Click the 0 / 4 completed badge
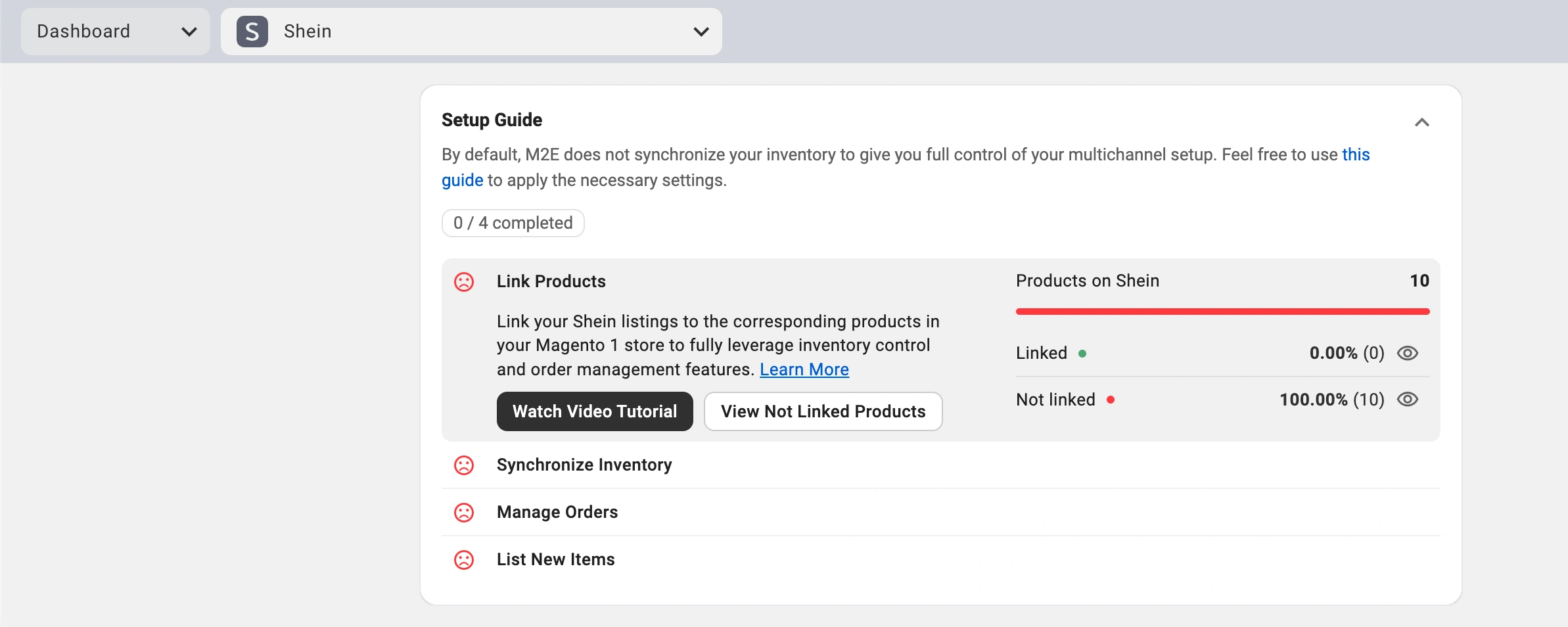The height and width of the screenshot is (627, 1568). (x=513, y=223)
